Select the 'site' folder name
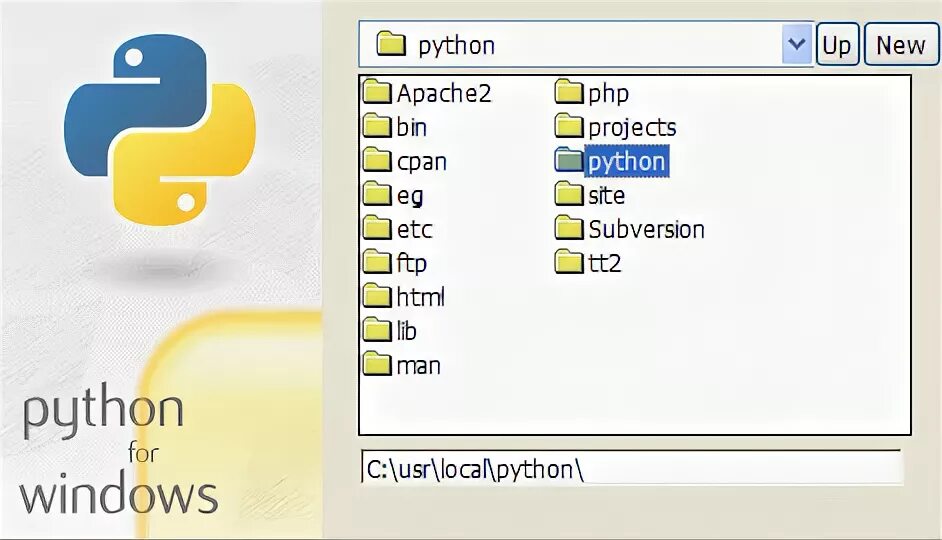 tap(606, 195)
